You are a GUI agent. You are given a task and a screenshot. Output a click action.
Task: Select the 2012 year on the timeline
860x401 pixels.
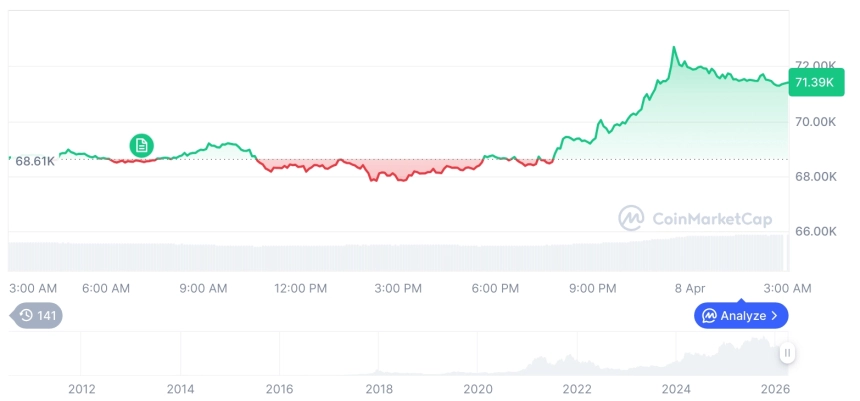coord(81,389)
